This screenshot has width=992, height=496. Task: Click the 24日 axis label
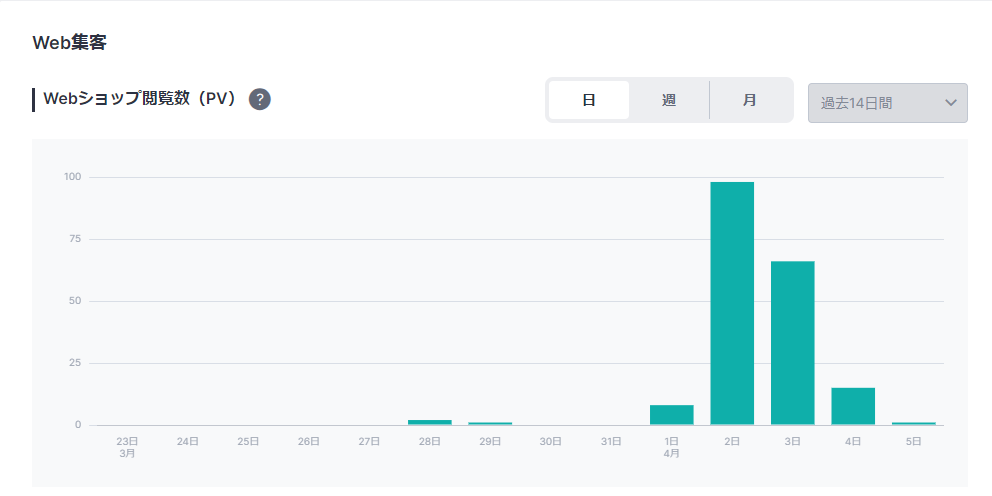point(188,442)
